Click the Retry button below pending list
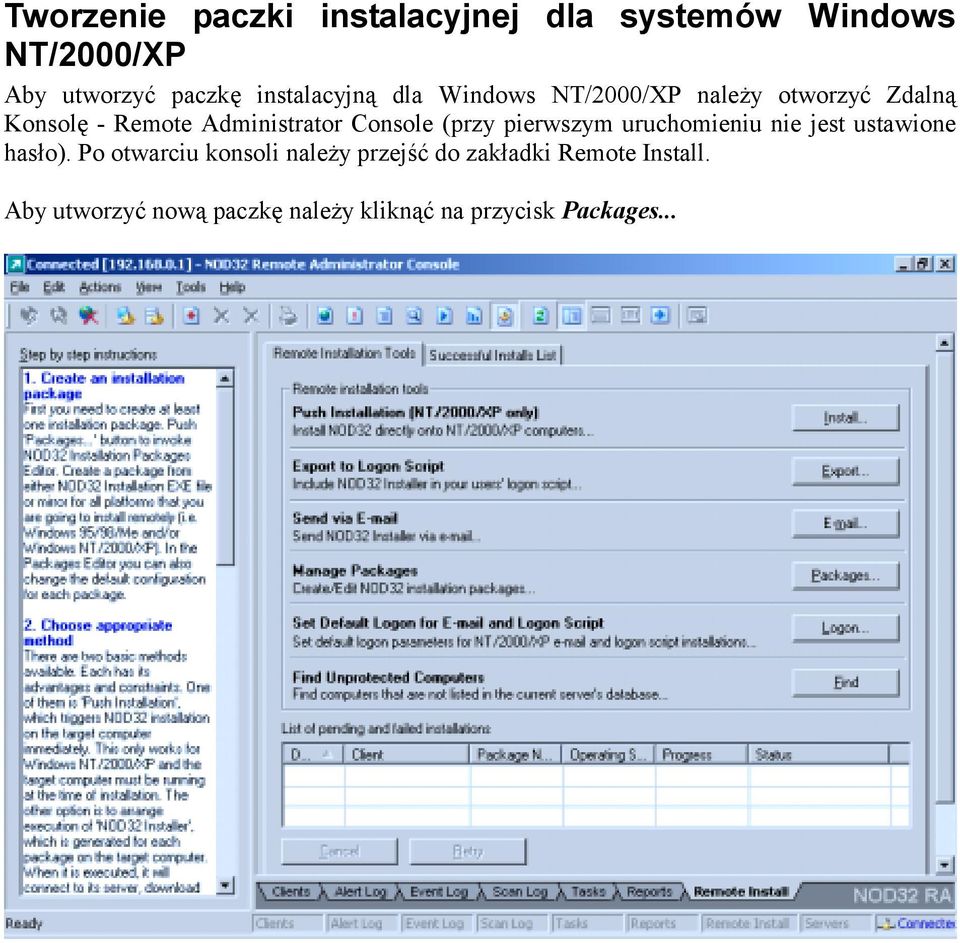The width and height of the screenshot is (960, 943). coord(468,852)
